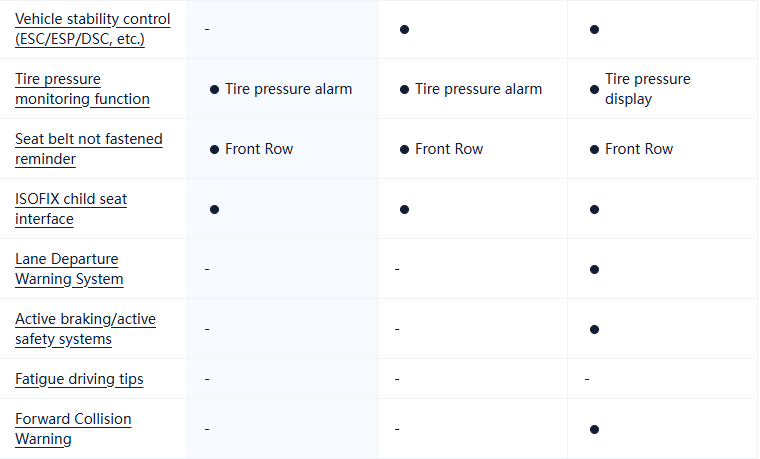This screenshot has height=459, width=760.
Task: Open the Fatigue driving tips link
Action: point(79,379)
